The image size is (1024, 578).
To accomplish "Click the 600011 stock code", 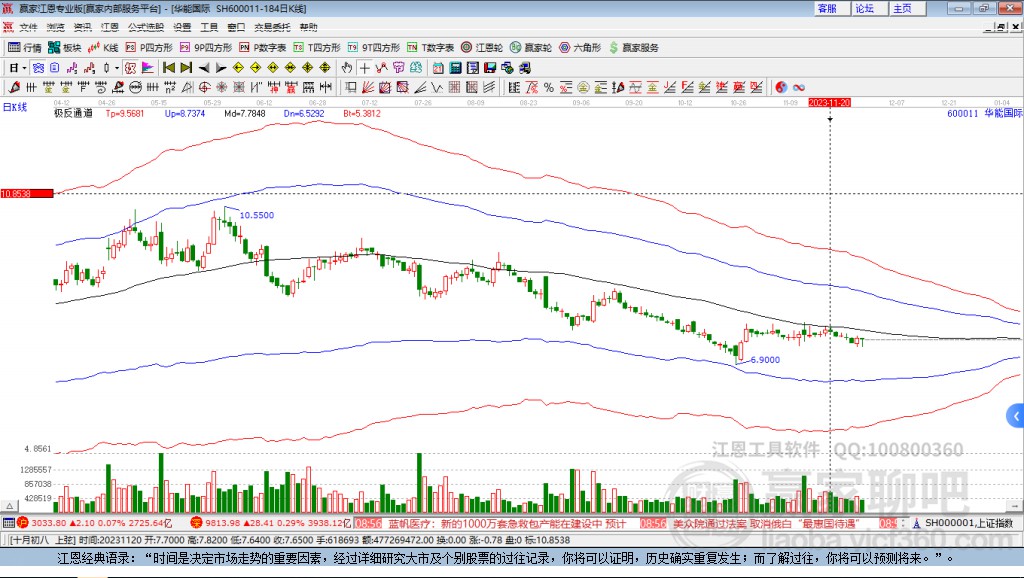I will (963, 113).
